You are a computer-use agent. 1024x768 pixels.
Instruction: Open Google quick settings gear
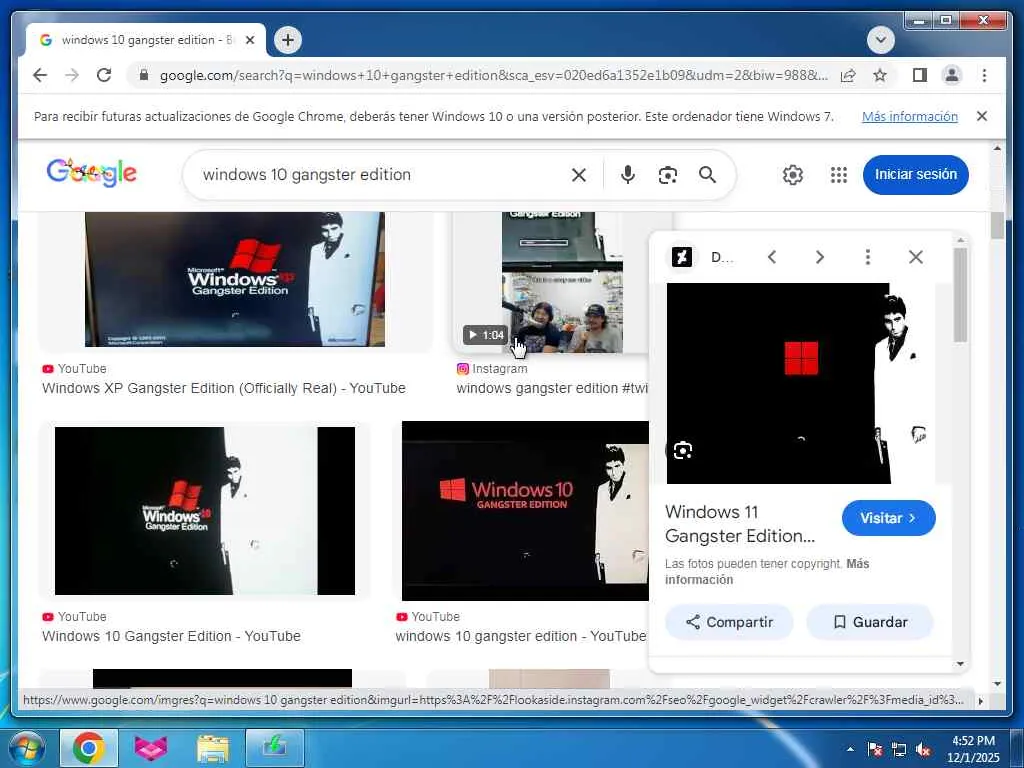[x=793, y=175]
